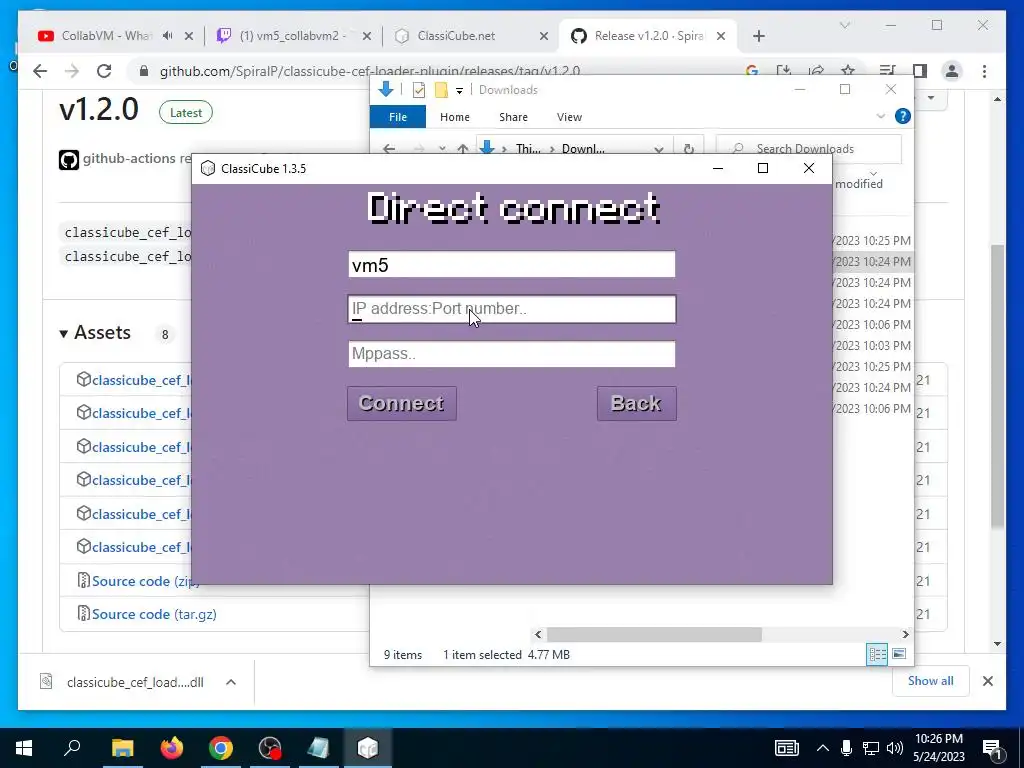Open OBS Studio from the taskbar

[x=270, y=748]
